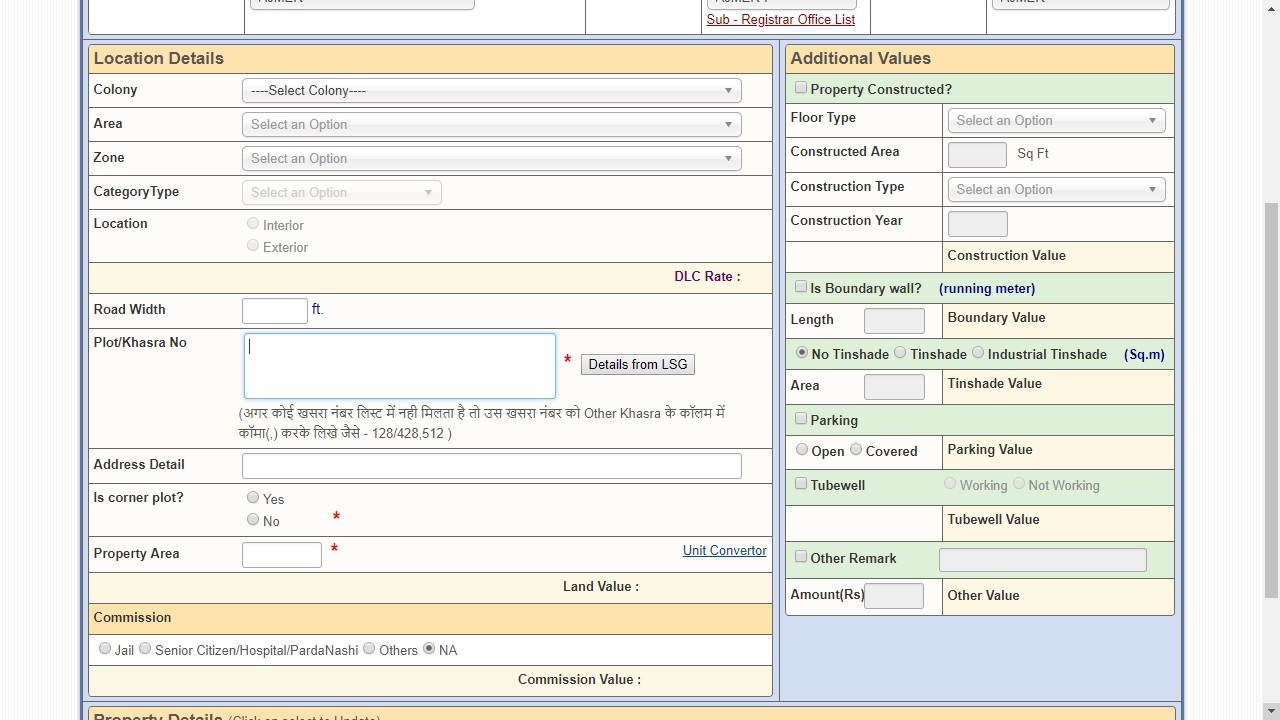Image resolution: width=1280 pixels, height=720 pixels.
Task: Click the Details from LSG button
Action: point(637,365)
